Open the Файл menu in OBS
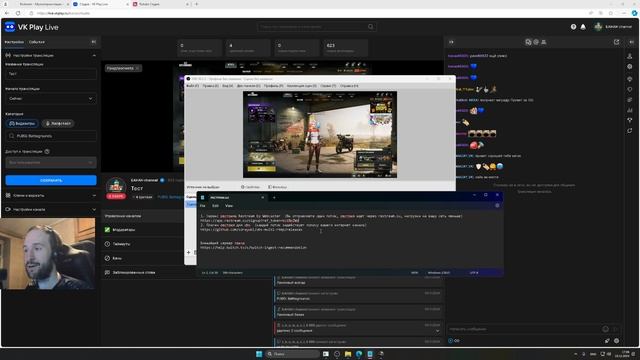 193,86
